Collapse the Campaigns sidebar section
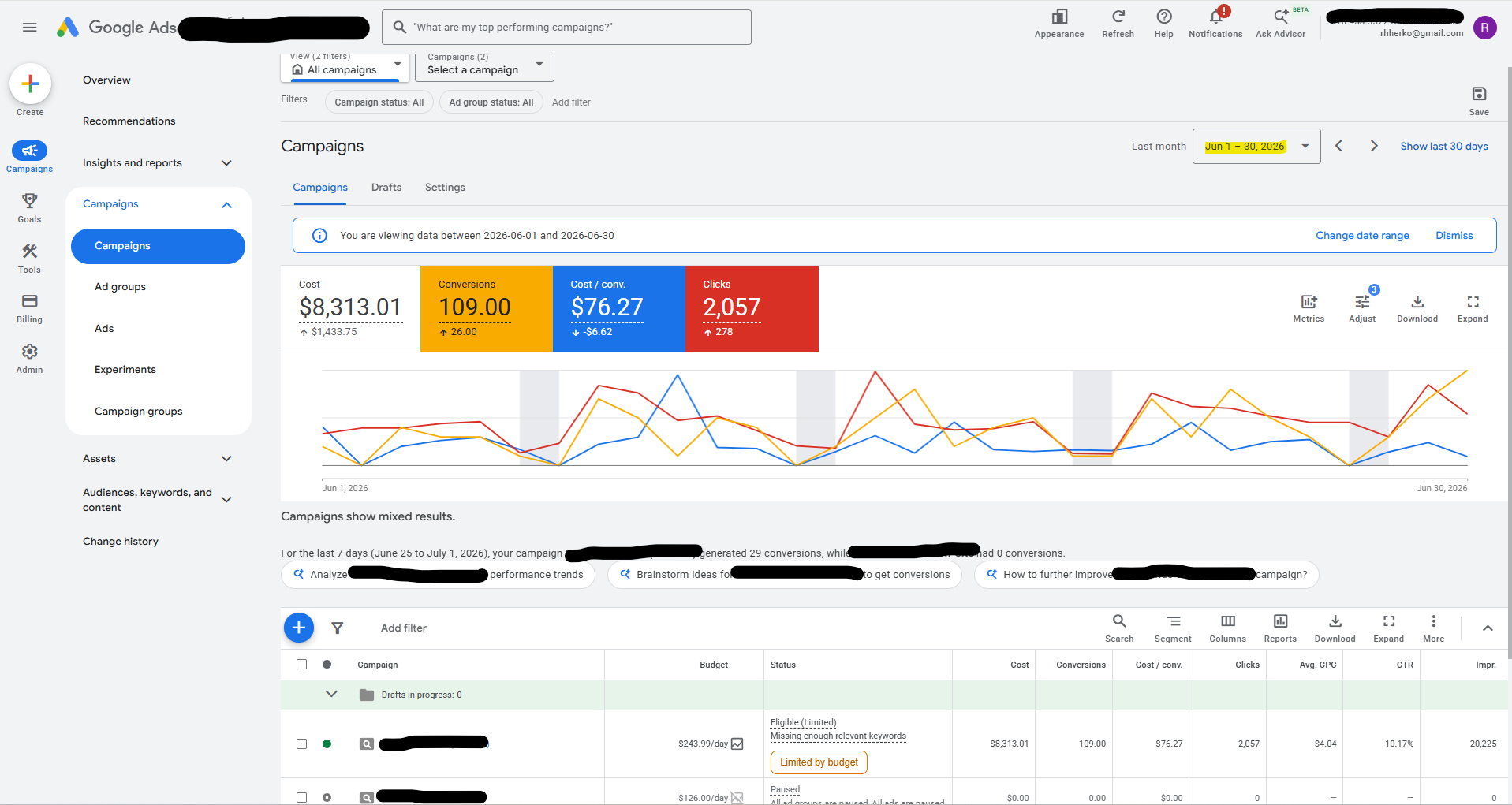 coord(226,205)
